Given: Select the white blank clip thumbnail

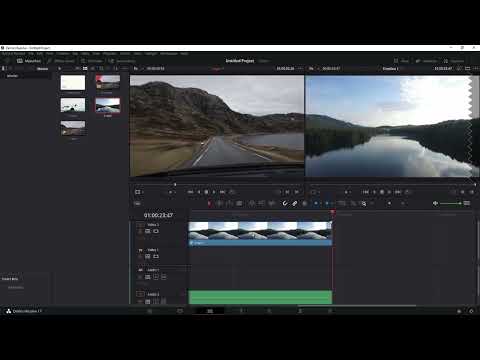Looking at the screenshot, I should [73, 83].
